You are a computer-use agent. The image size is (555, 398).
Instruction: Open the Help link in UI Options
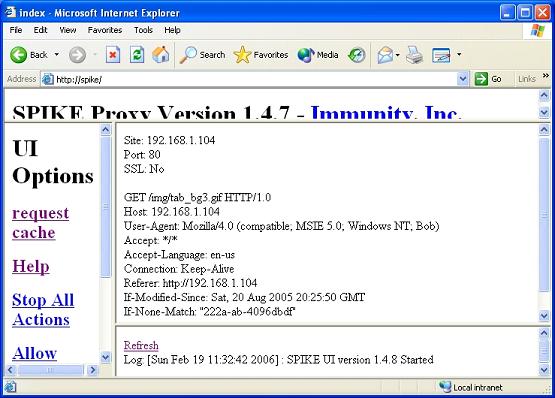point(31,266)
